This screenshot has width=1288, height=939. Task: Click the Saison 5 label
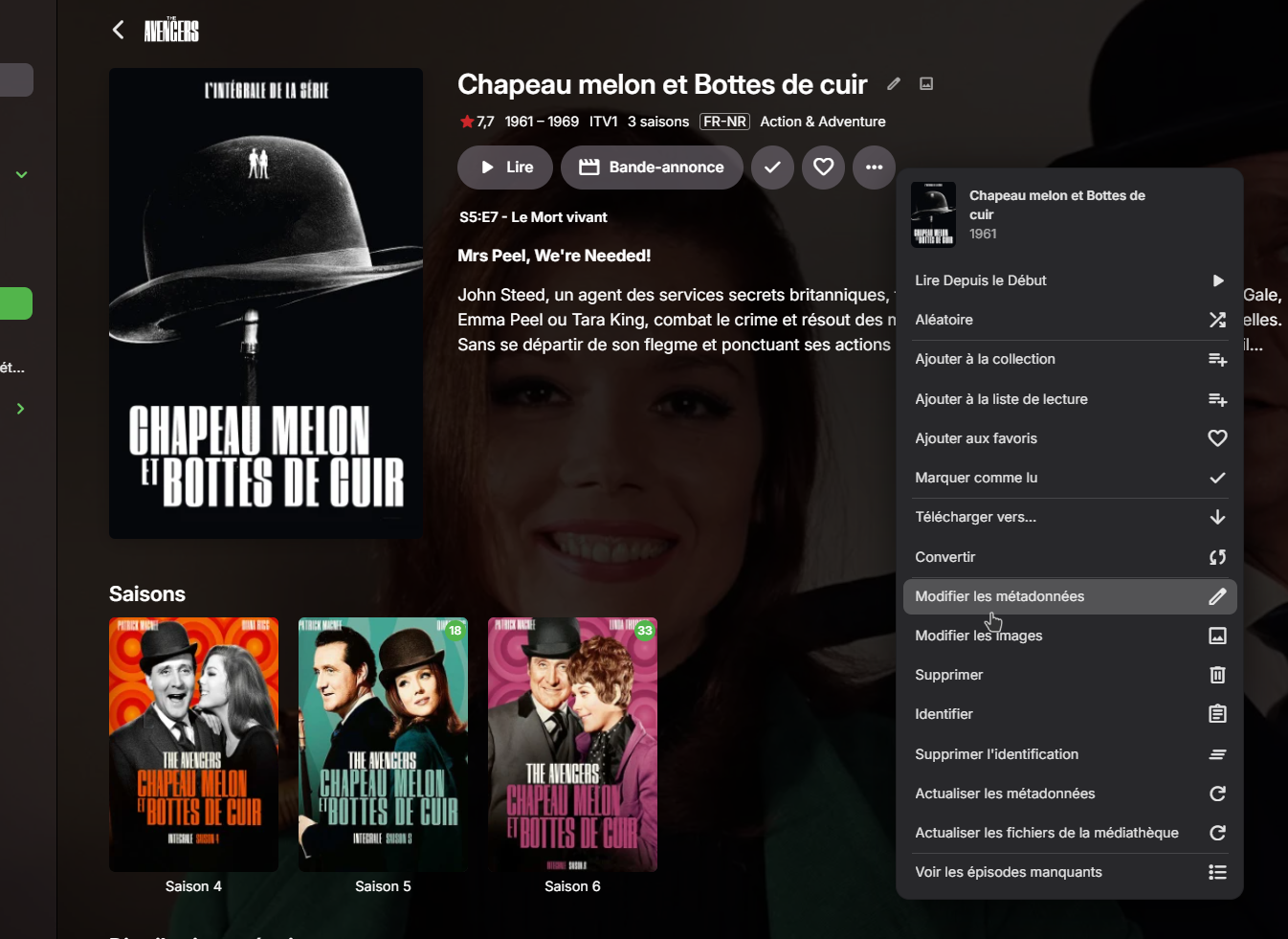[383, 886]
